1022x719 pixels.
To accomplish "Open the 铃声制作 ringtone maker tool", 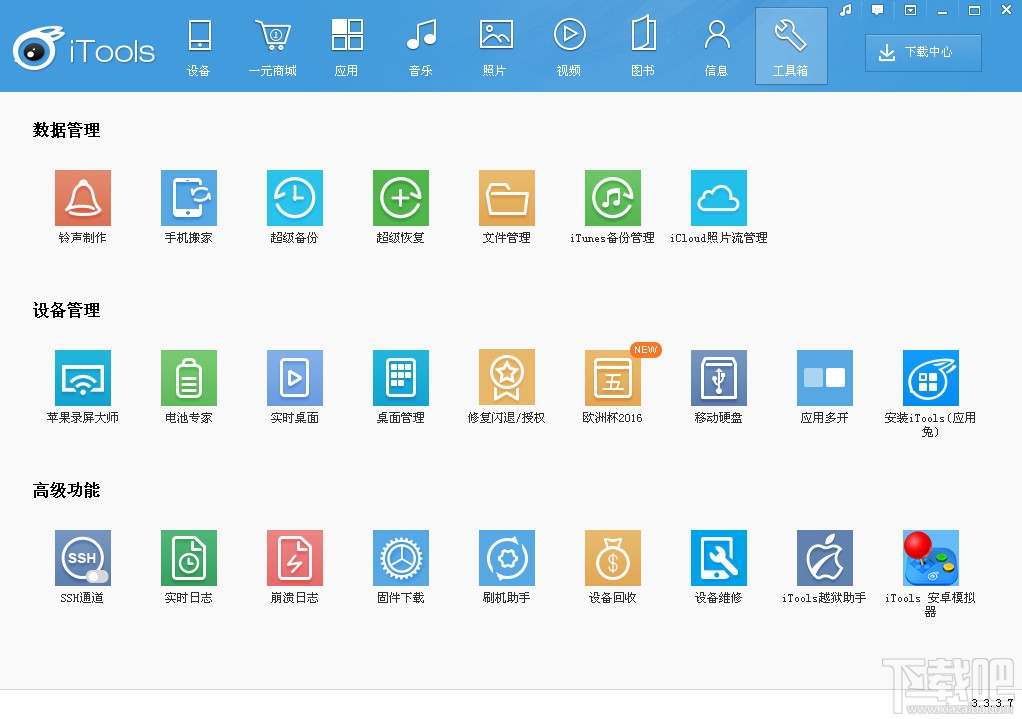I will click(x=83, y=196).
